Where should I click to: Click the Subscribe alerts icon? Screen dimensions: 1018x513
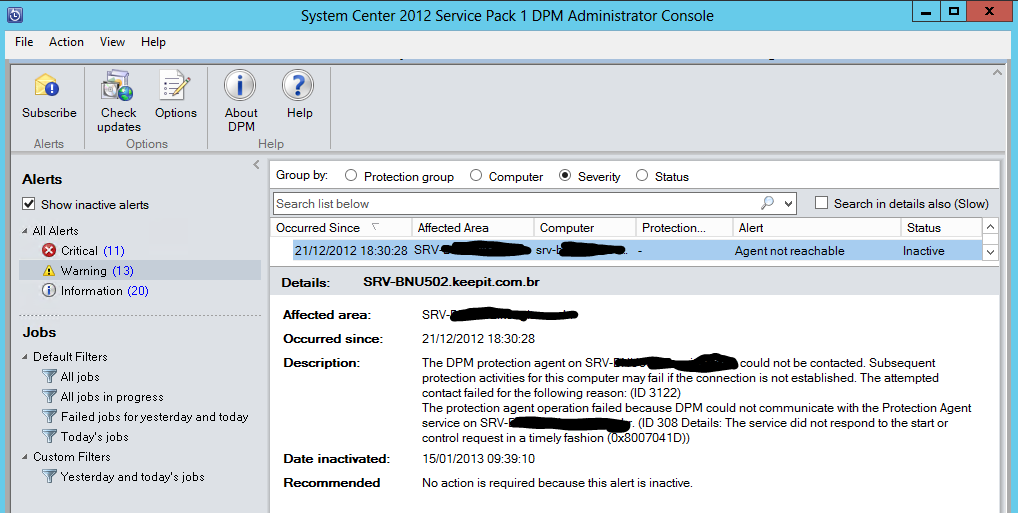tap(48, 87)
